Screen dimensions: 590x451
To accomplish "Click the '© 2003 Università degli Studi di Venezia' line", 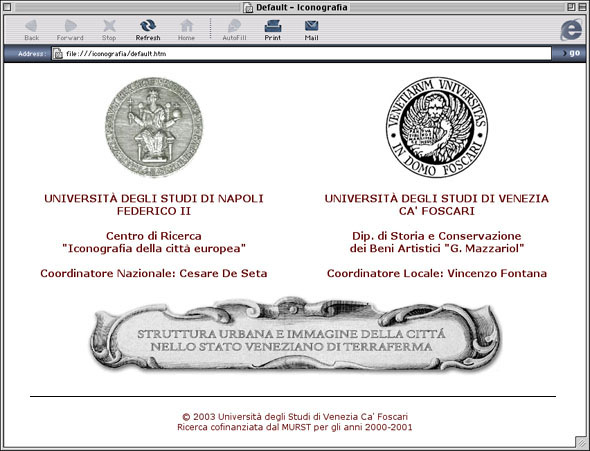I will coord(295,417).
